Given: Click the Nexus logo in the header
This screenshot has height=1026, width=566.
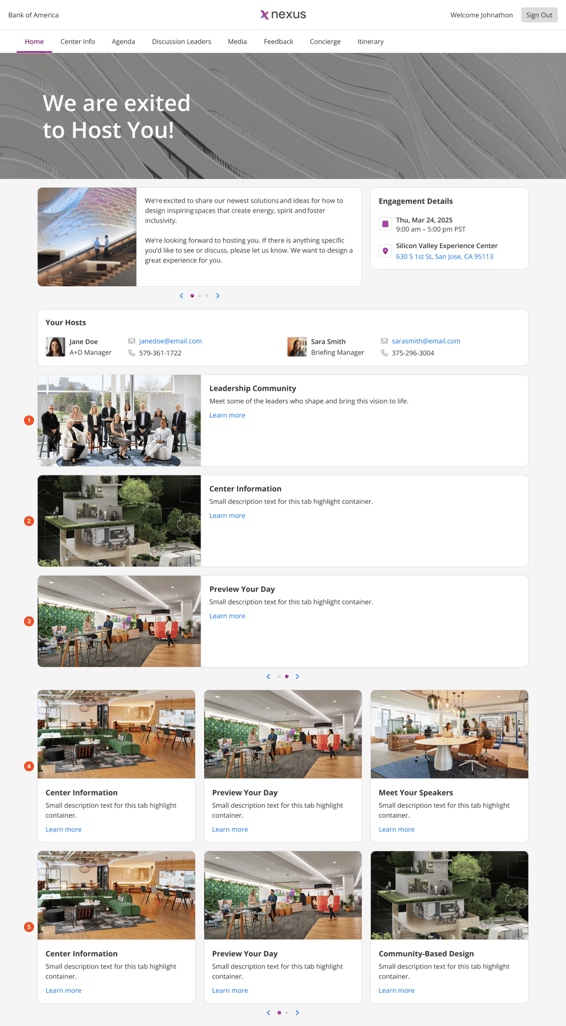Looking at the screenshot, I should (x=283, y=14).
